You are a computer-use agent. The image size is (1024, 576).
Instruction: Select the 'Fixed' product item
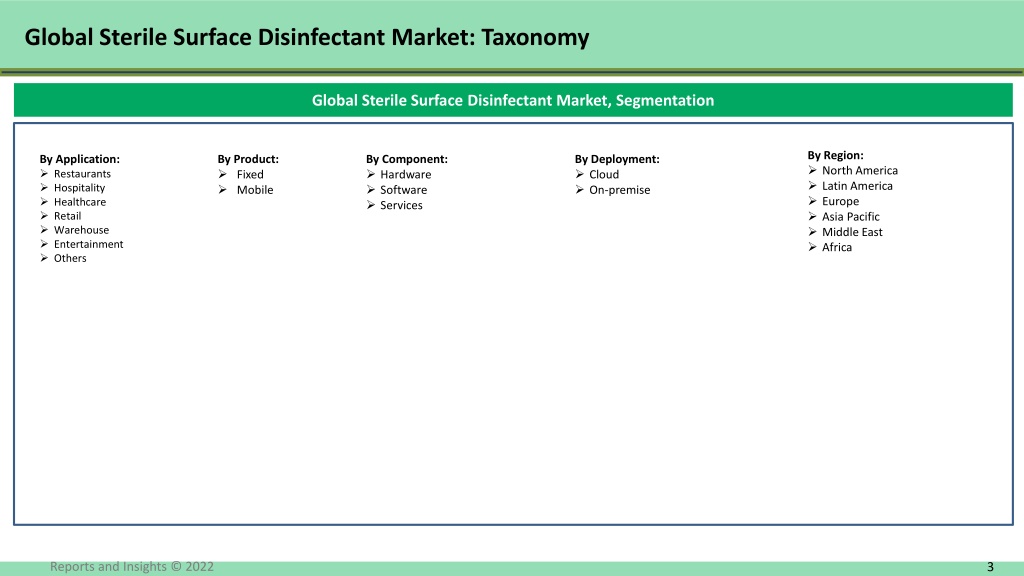[250, 174]
